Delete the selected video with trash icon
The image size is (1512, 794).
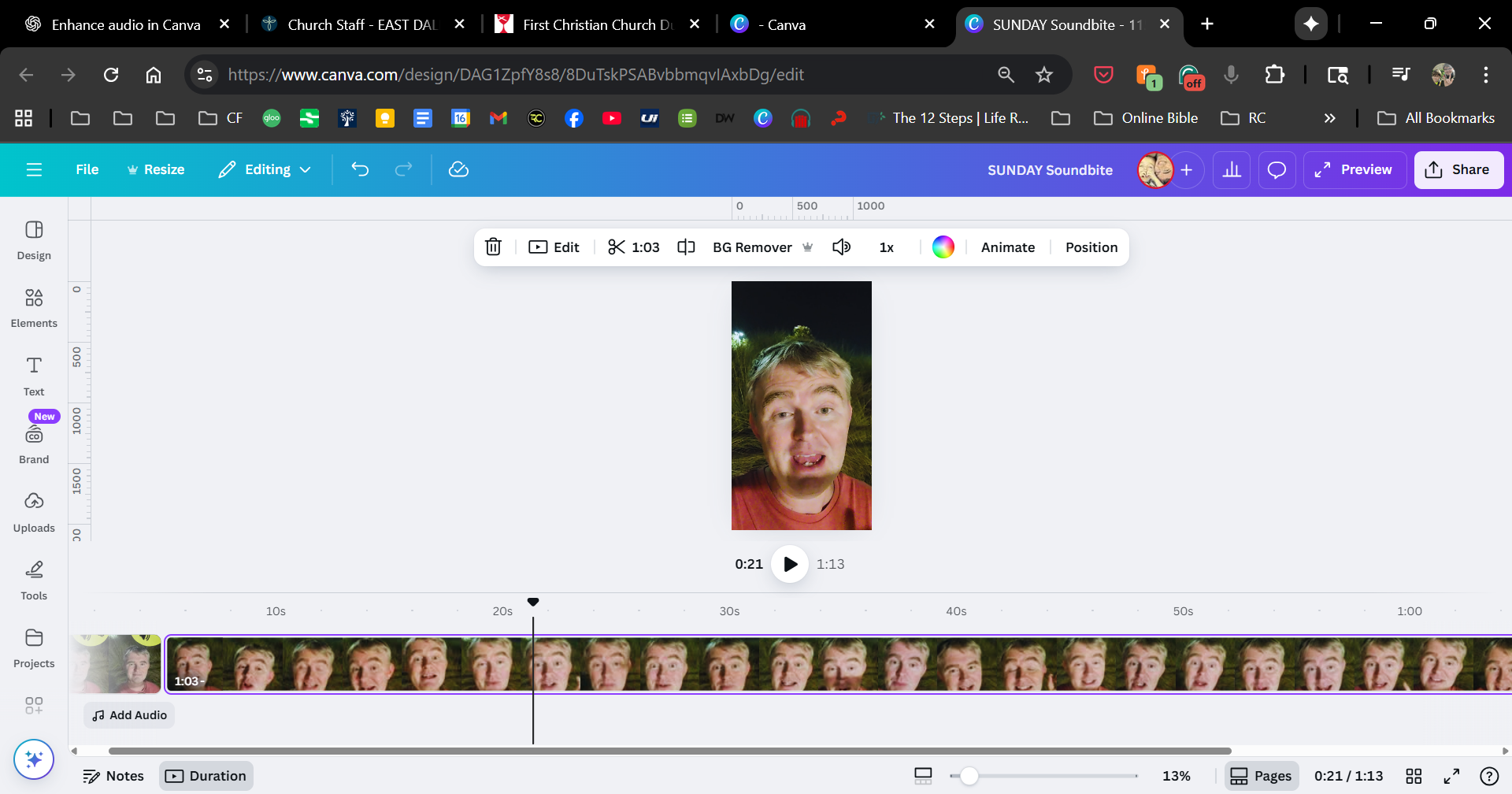(x=493, y=247)
